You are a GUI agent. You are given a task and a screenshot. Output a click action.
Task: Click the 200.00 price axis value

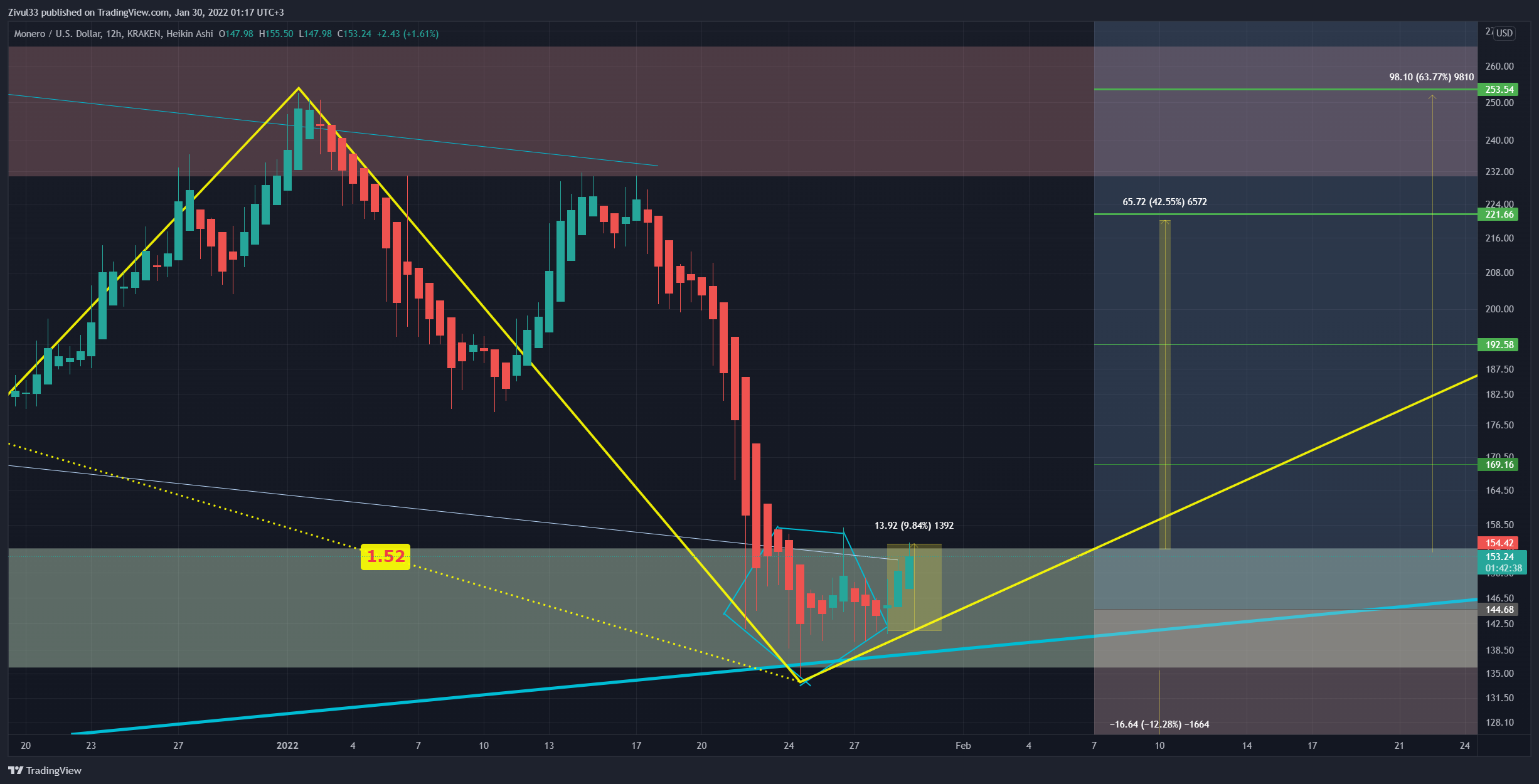1499,309
